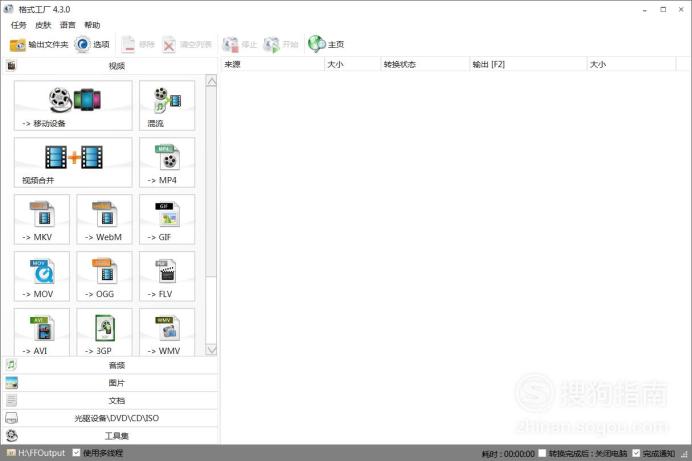Click the 大小 column header after 输出 [F2]

pos(631,64)
